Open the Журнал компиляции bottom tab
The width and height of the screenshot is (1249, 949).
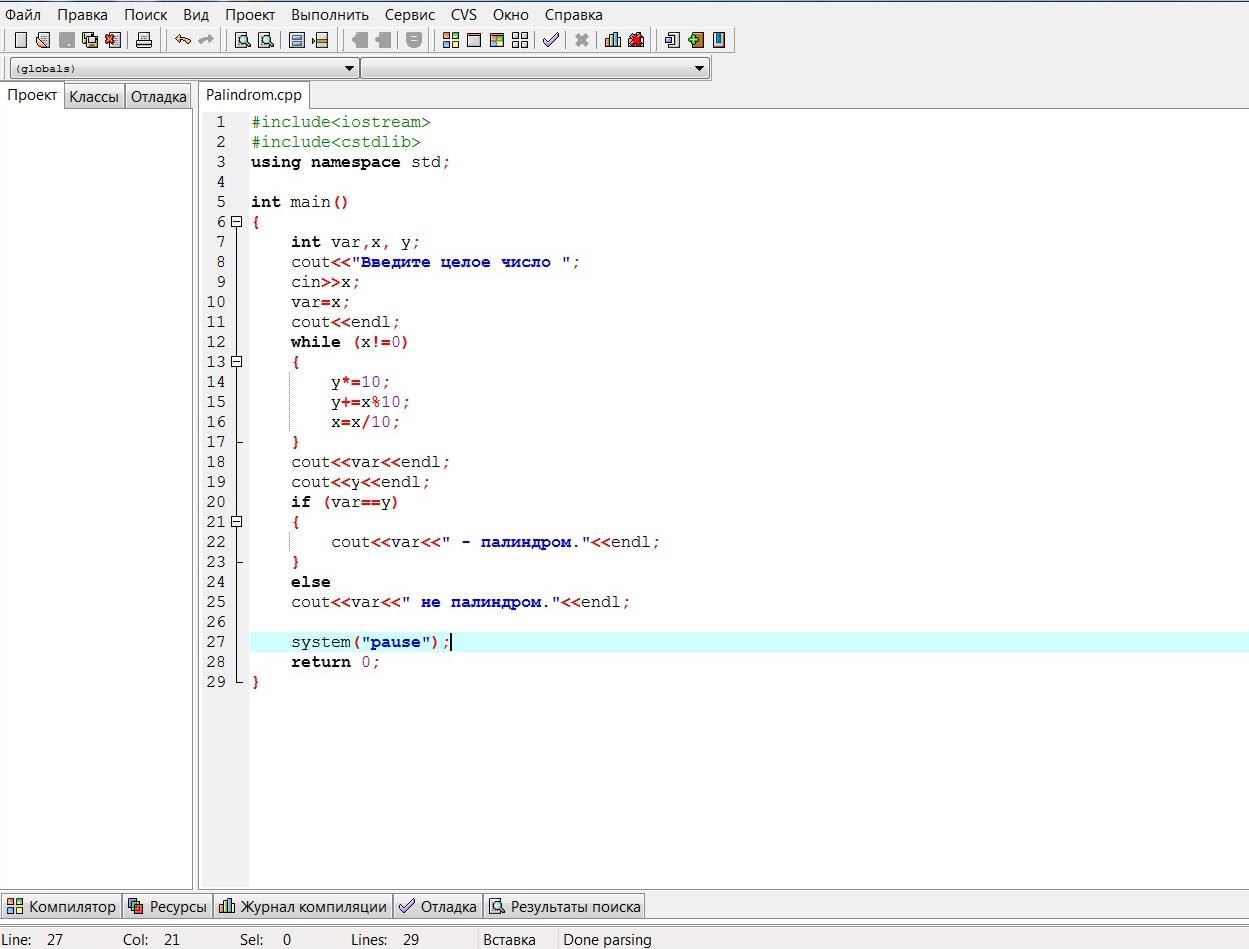point(304,907)
